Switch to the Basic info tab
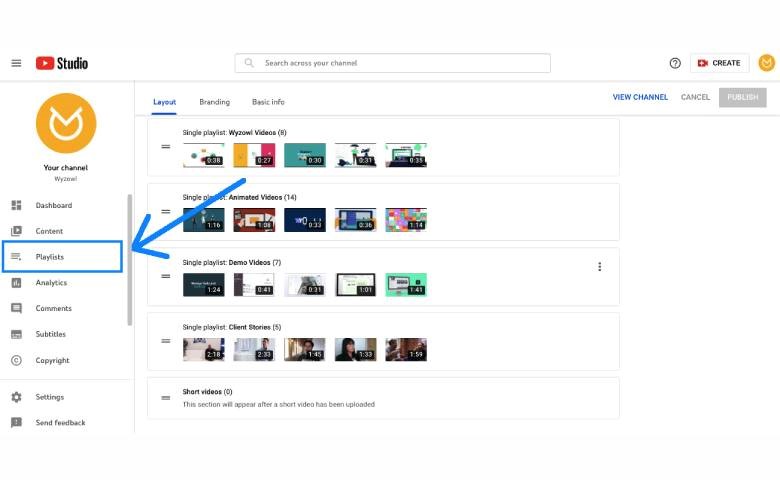The height and width of the screenshot is (480, 780). [268, 102]
